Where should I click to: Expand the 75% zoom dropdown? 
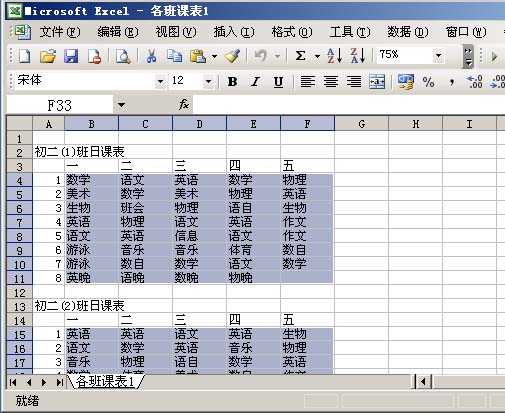(438, 55)
